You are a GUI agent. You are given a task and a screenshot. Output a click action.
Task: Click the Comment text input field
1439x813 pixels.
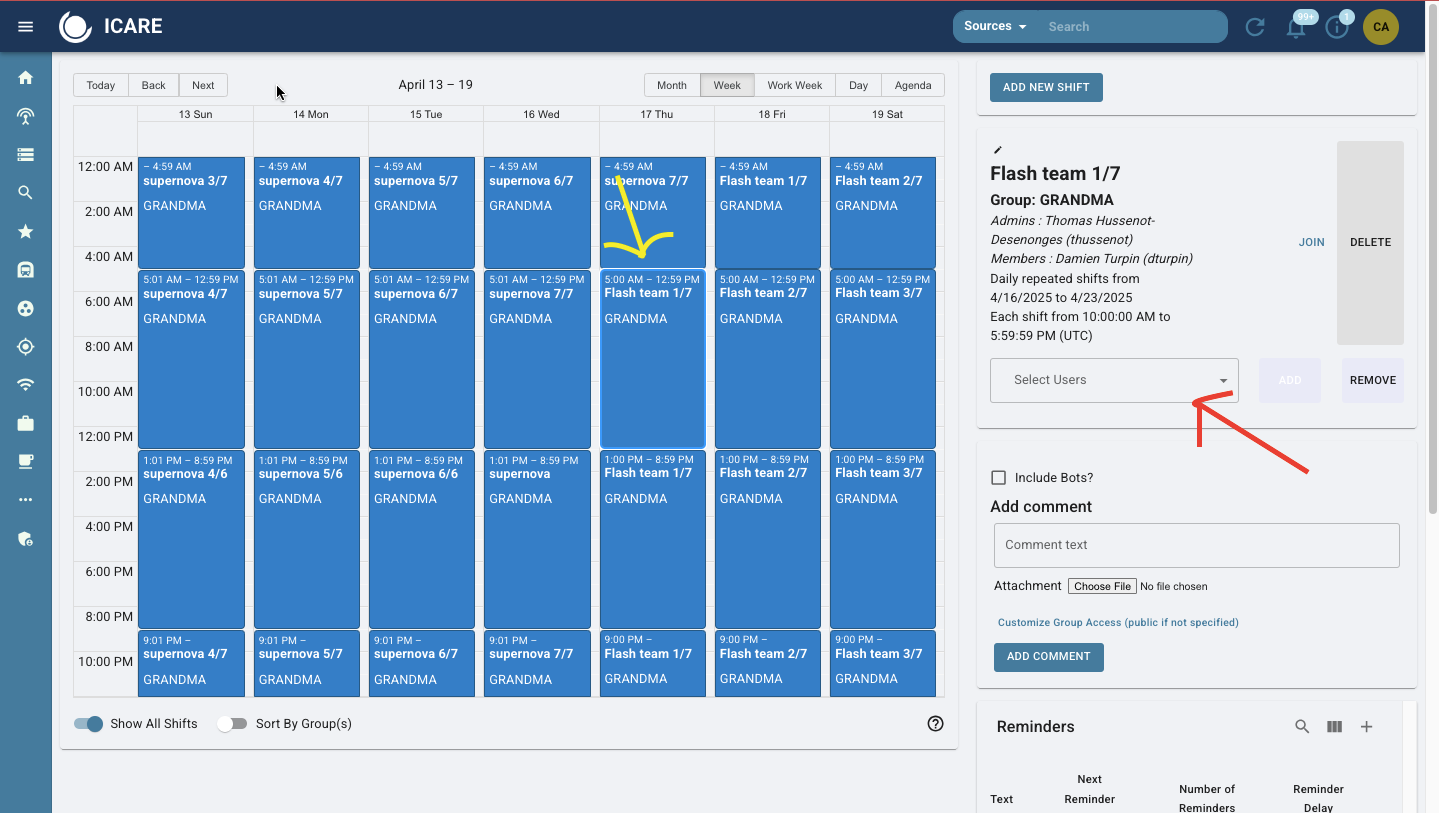click(x=1196, y=545)
